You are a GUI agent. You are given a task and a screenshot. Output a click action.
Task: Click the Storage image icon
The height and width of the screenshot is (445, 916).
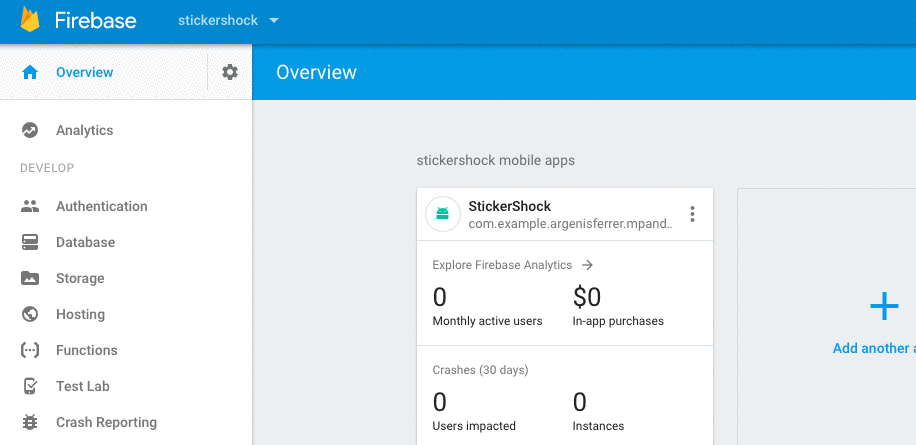tap(30, 278)
